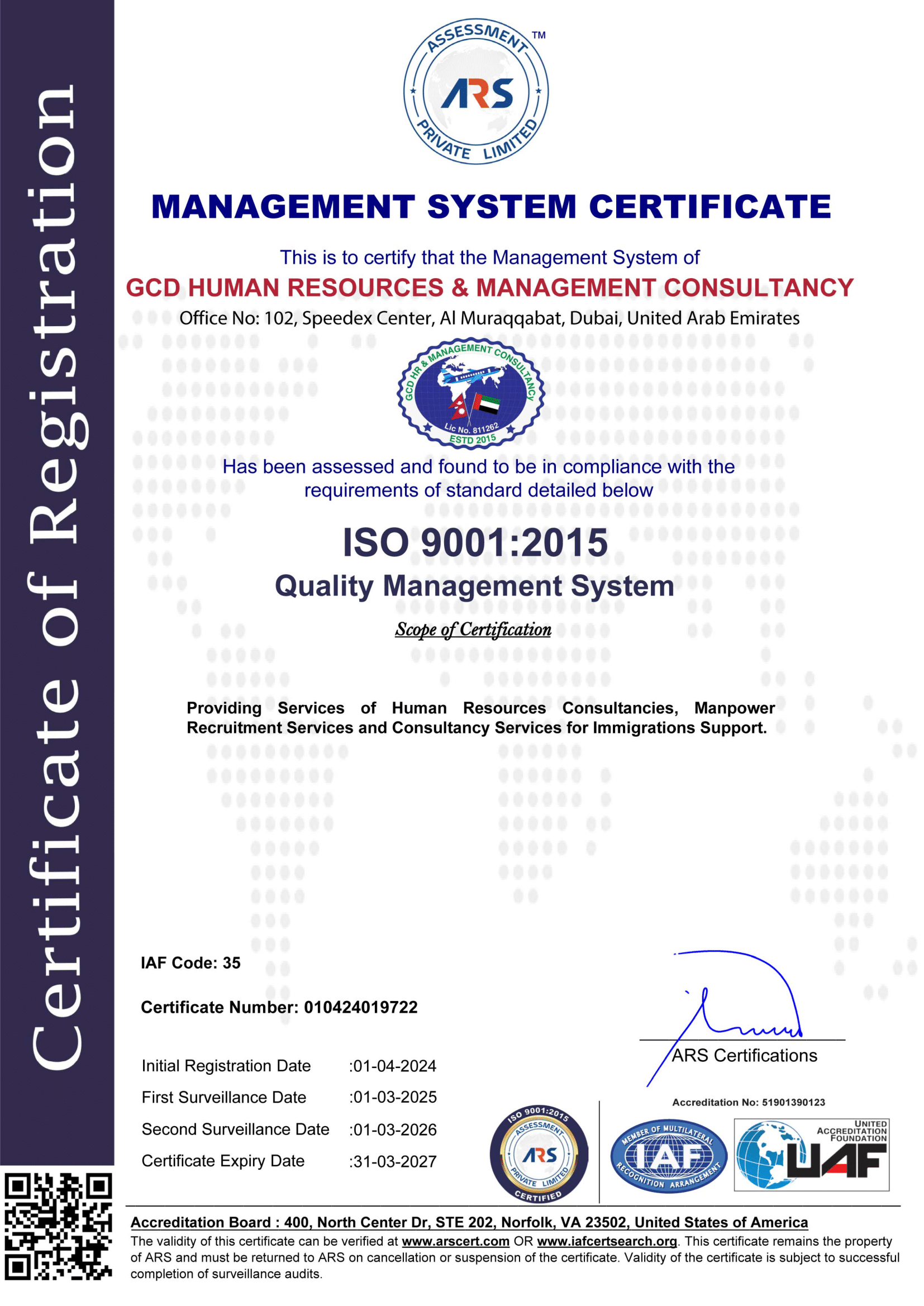Image resolution: width=924 pixels, height=1306 pixels.
Task: Click the date value ':01-03-2025'
Action: [x=393, y=1097]
